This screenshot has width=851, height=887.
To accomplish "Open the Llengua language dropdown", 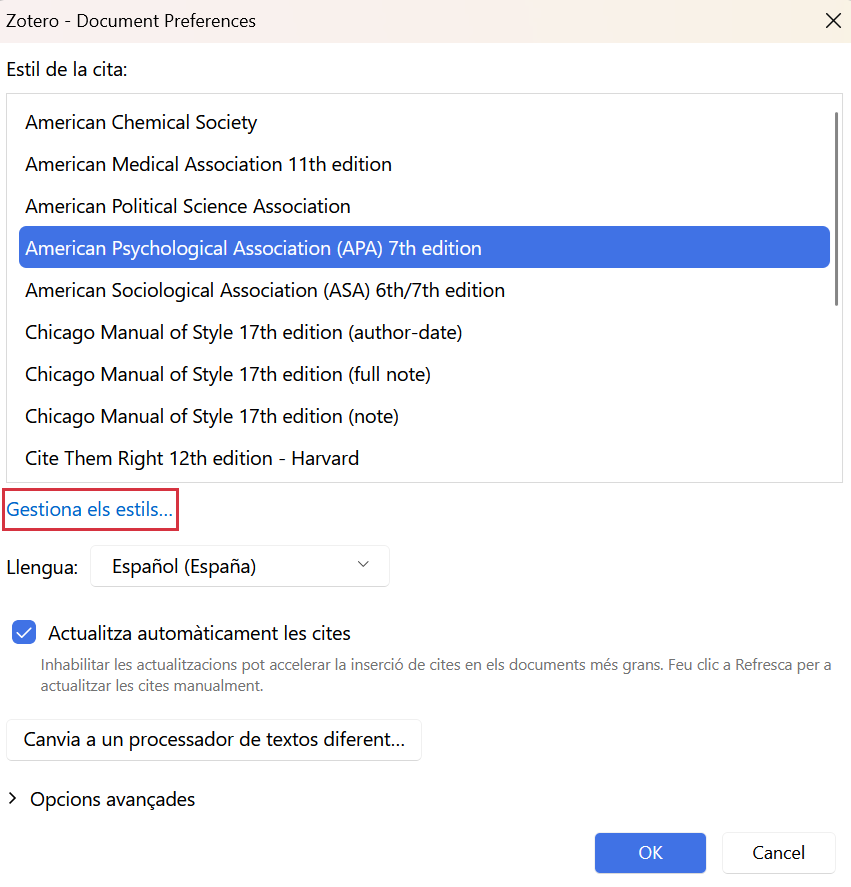I will pyautogui.click(x=240, y=566).
